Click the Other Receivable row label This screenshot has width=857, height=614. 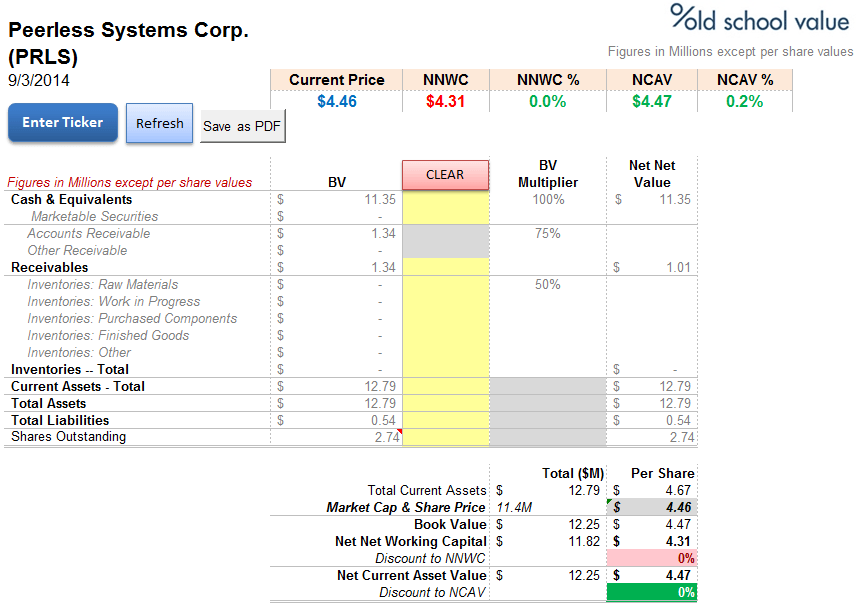77,250
